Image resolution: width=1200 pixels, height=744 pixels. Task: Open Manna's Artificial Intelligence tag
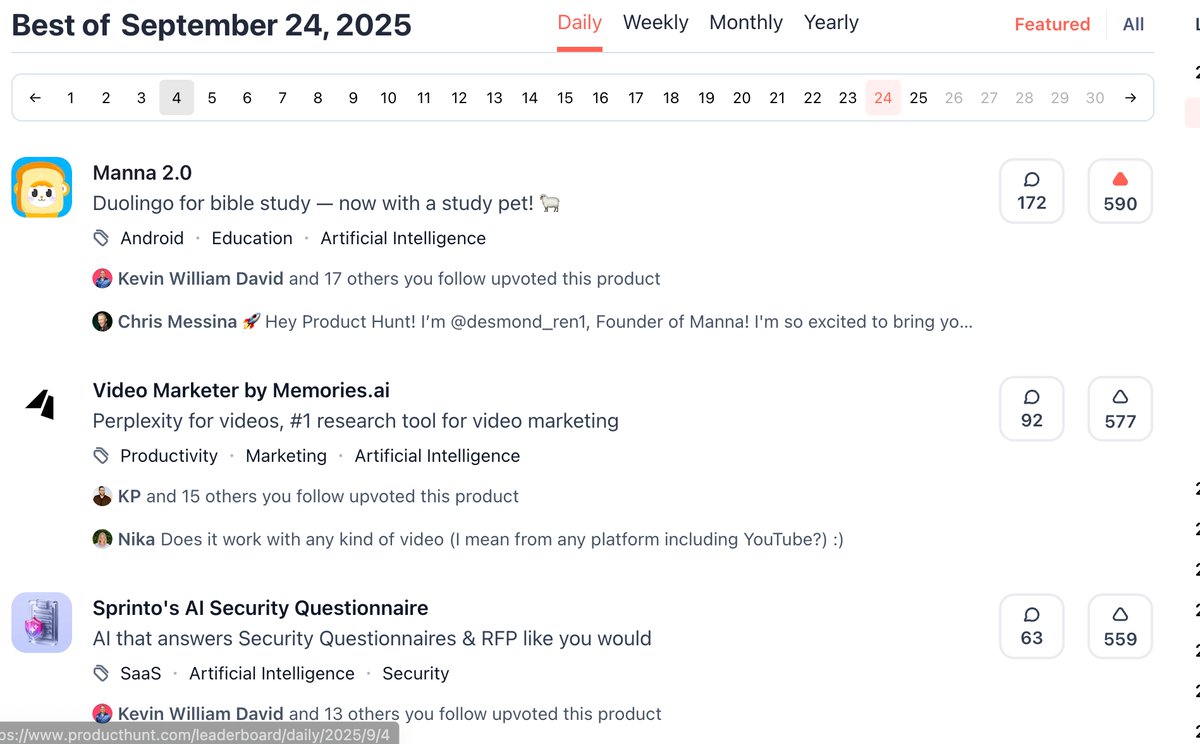pyautogui.click(x=403, y=238)
